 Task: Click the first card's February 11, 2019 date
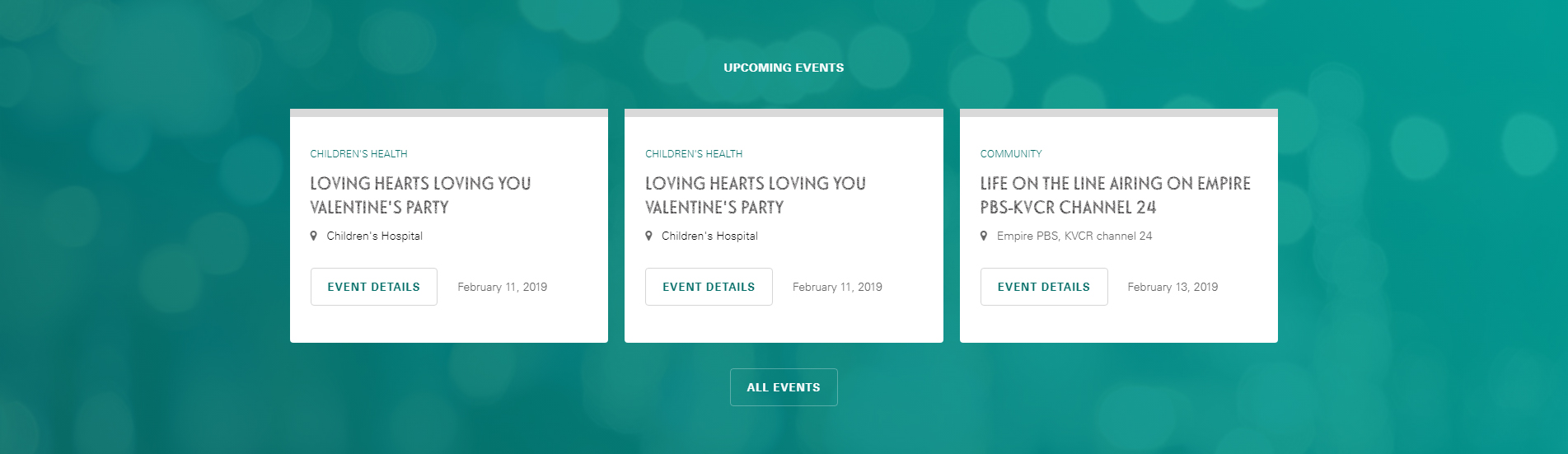(503, 287)
